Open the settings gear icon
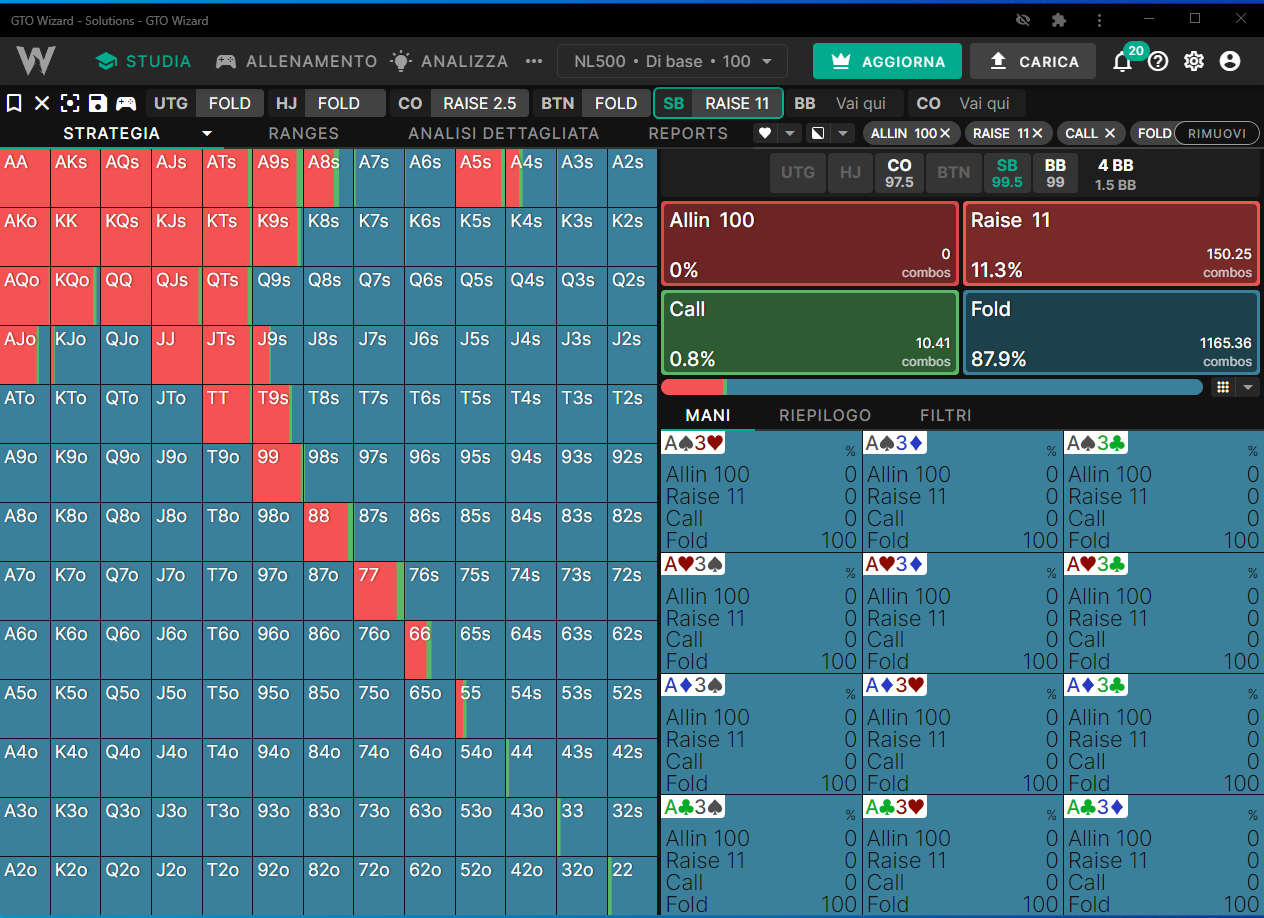The image size is (1264, 918). (x=1194, y=62)
